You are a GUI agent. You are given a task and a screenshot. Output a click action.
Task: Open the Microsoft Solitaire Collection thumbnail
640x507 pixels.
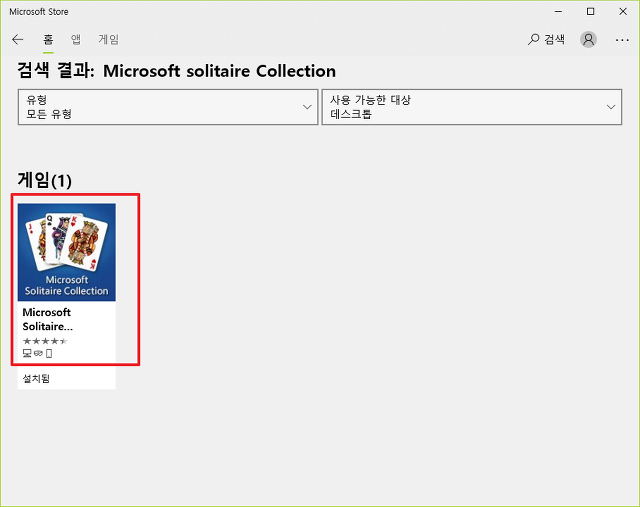tap(67, 252)
